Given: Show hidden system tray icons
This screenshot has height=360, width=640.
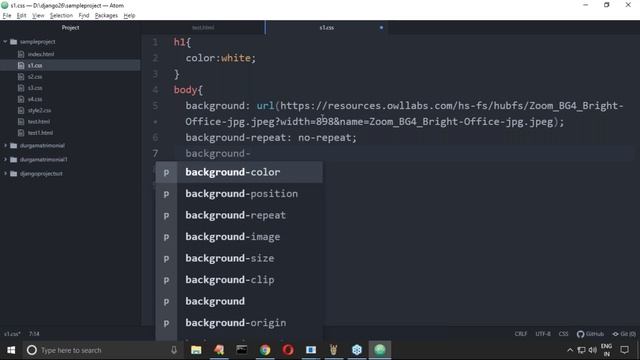Looking at the screenshot, I should click(x=570, y=350).
